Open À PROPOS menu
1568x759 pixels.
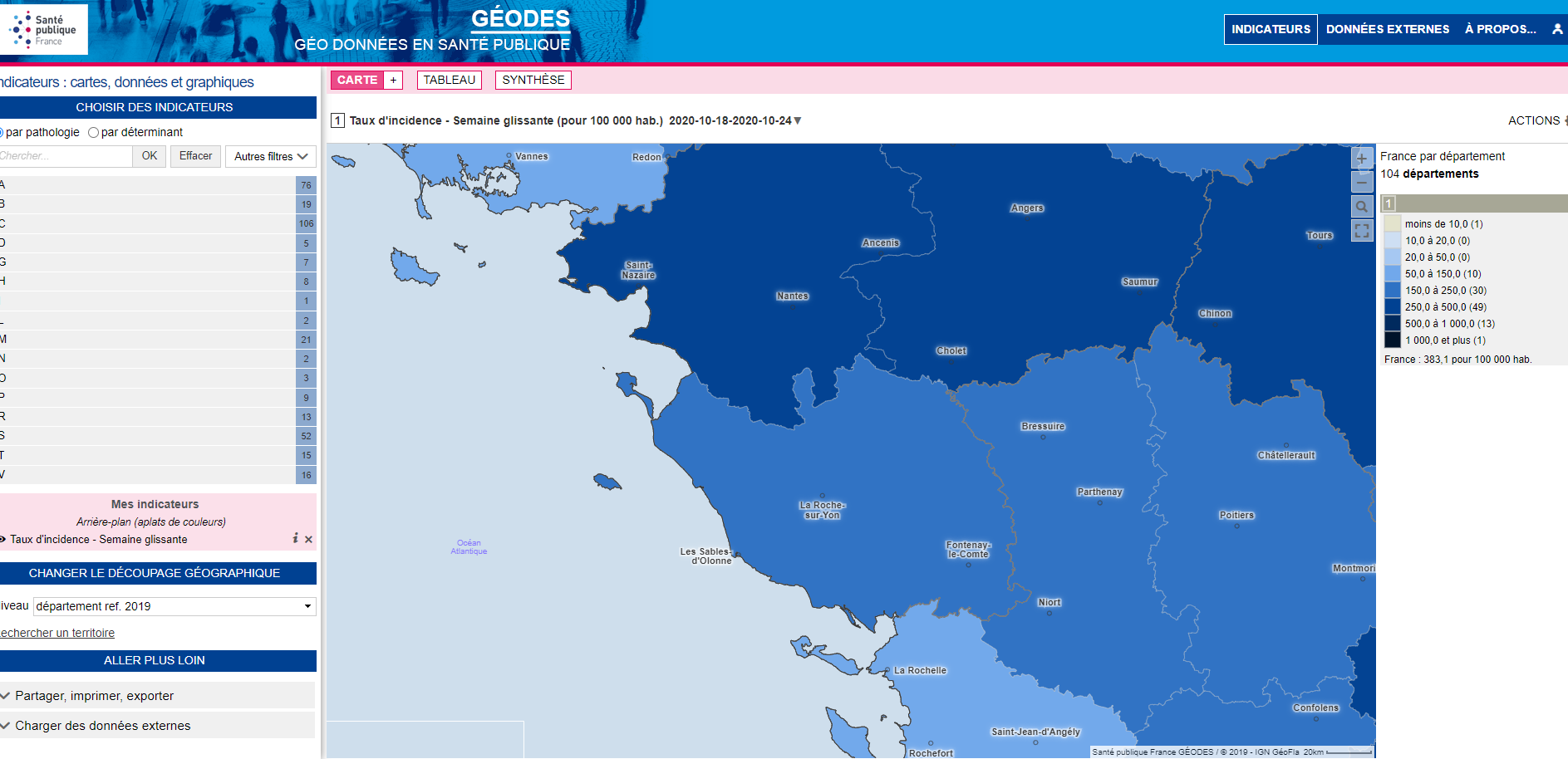1501,29
